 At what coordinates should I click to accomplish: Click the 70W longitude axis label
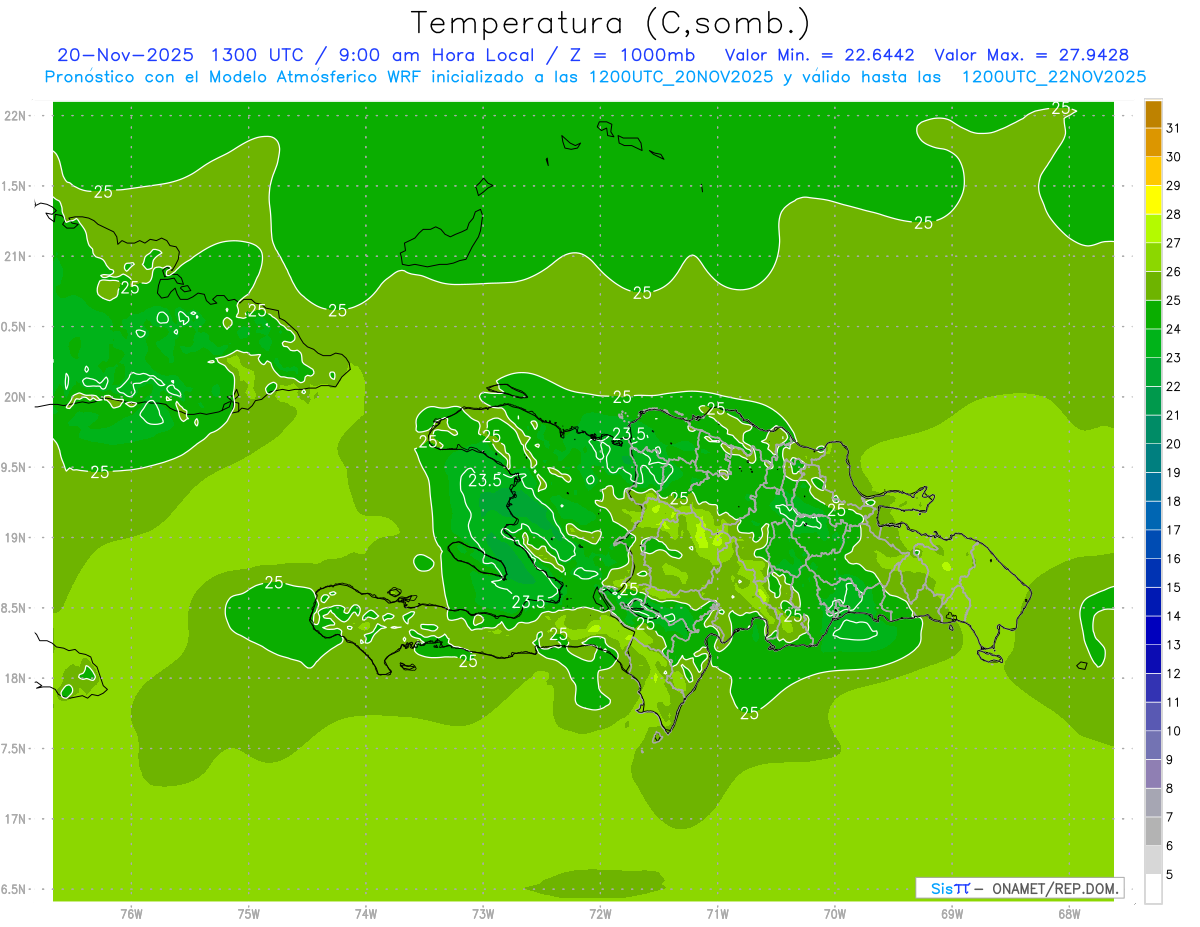coord(835,914)
